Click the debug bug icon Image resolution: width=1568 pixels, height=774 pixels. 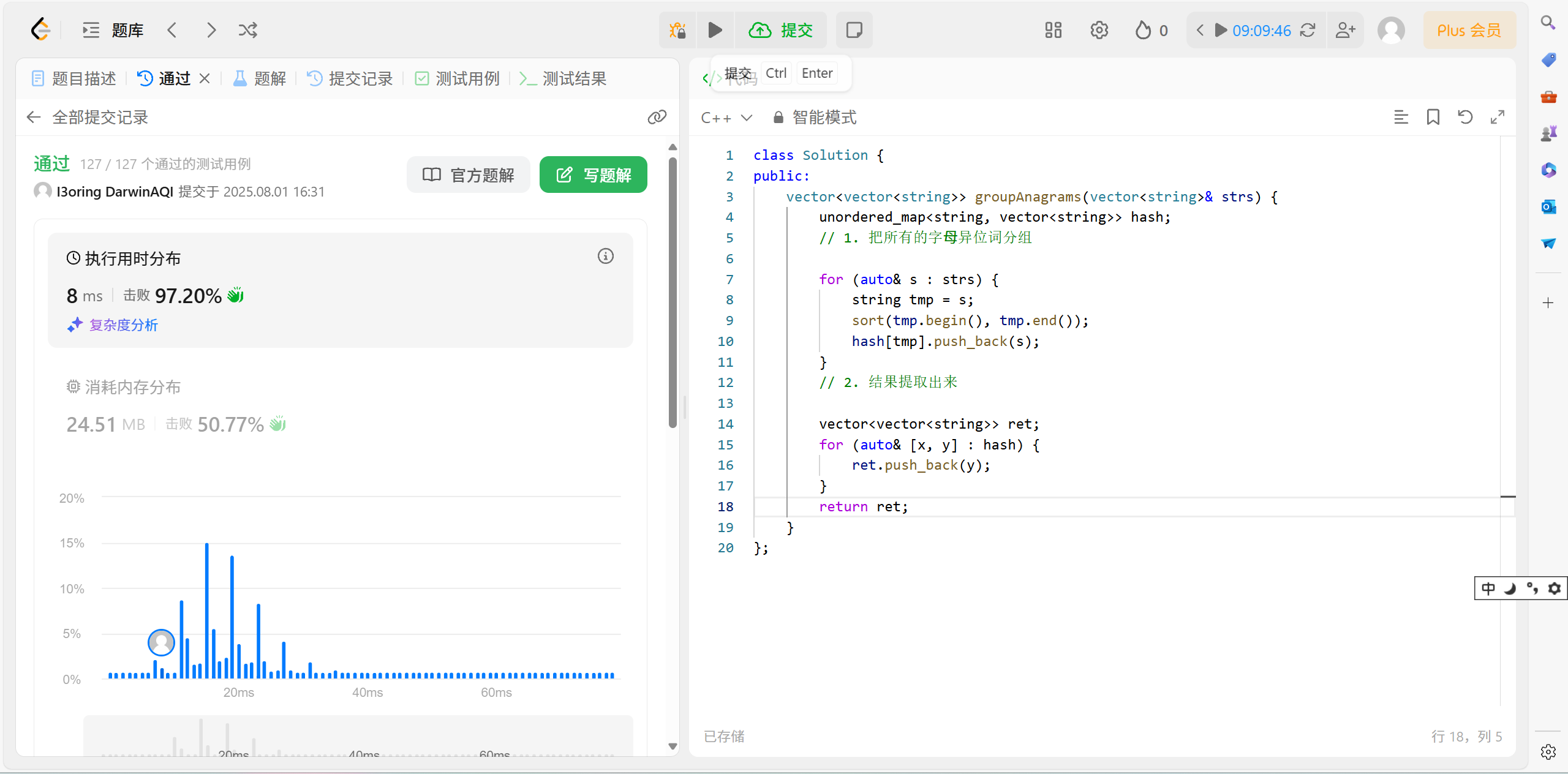click(677, 30)
